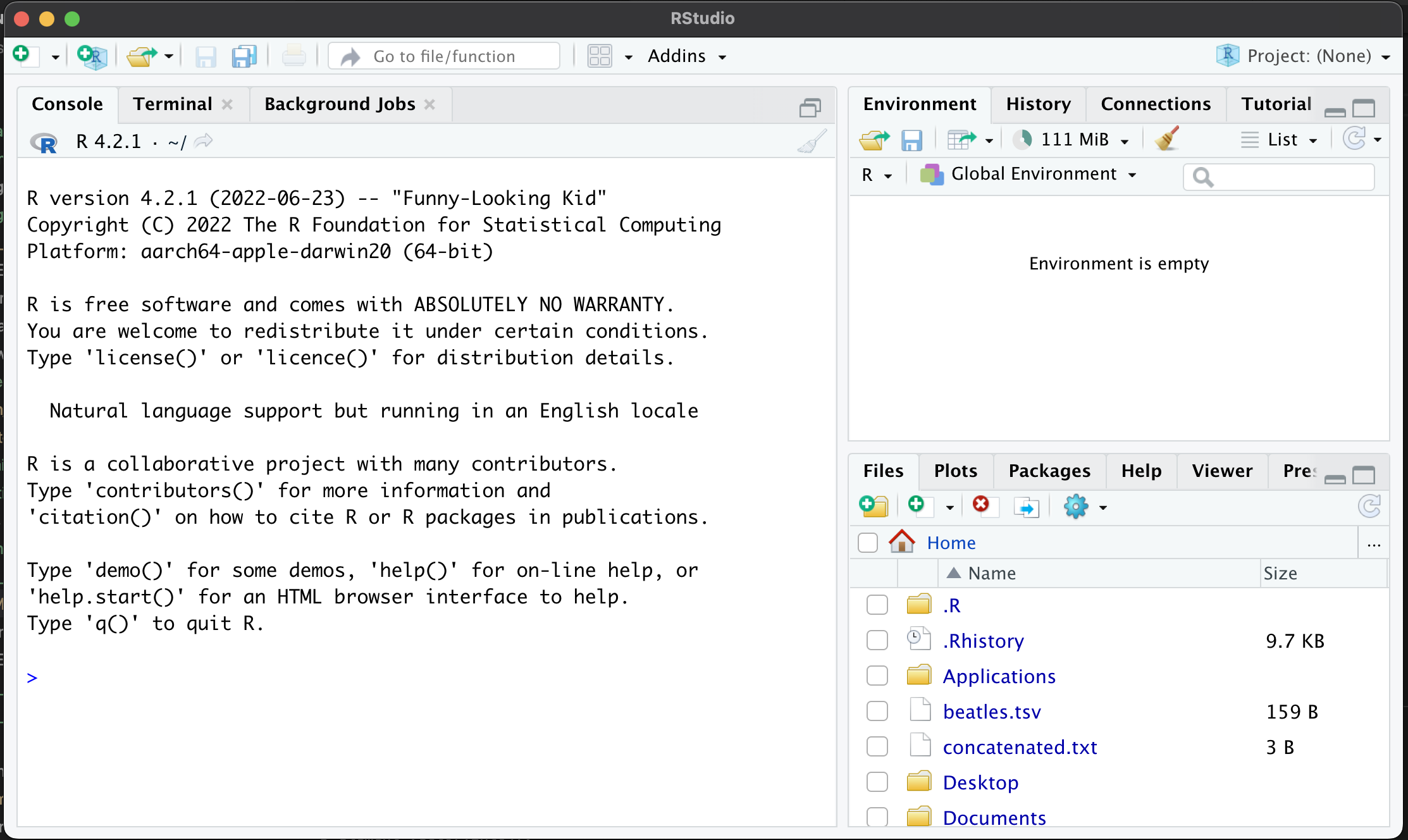Tick the checkbox next to Desktop
The width and height of the screenshot is (1408, 840).
click(x=877, y=782)
